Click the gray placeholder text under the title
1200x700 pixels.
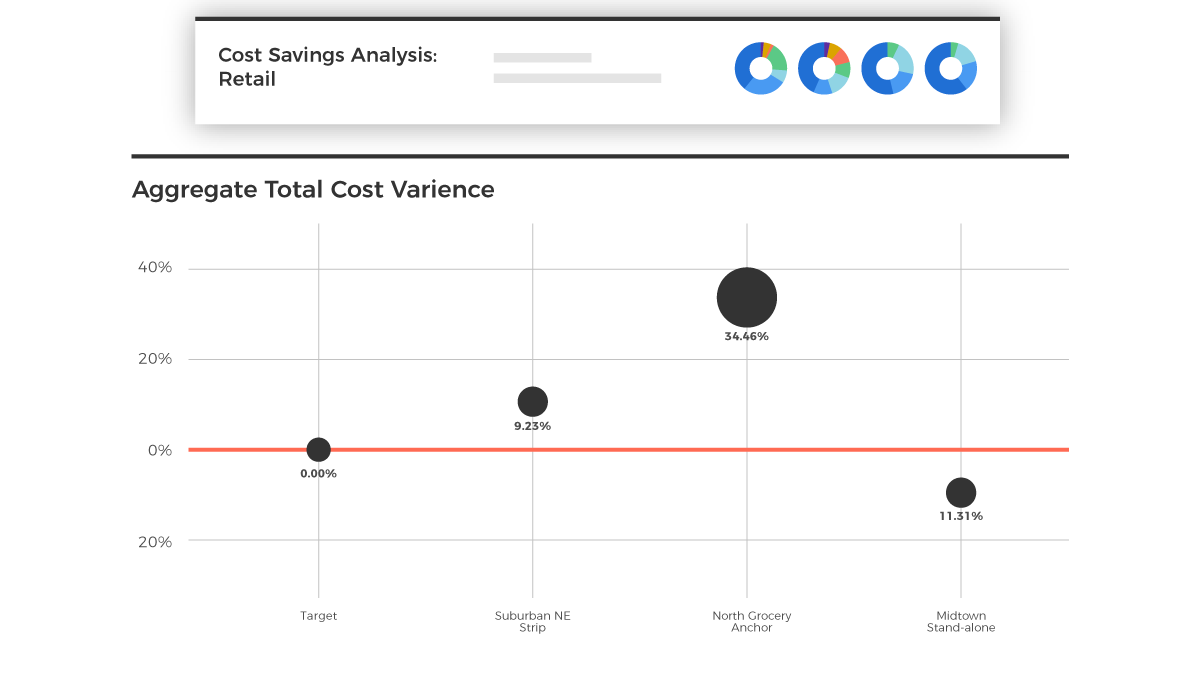pyautogui.click(x=576, y=78)
